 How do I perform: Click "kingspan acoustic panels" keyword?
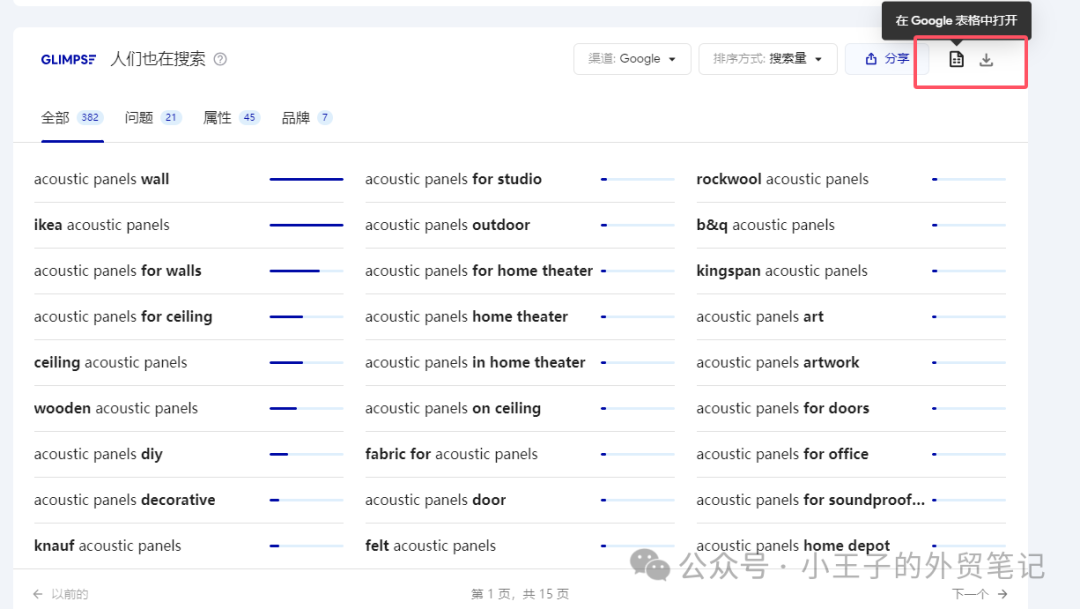pos(781,271)
